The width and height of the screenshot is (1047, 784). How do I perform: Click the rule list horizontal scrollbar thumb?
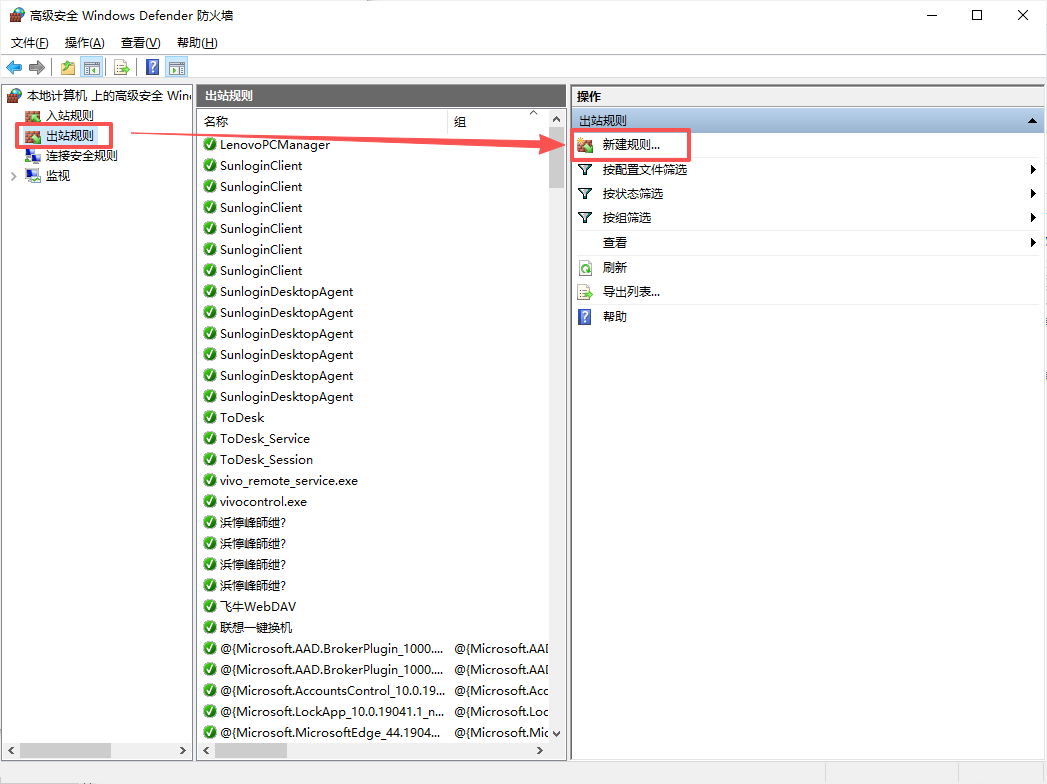tap(251, 751)
